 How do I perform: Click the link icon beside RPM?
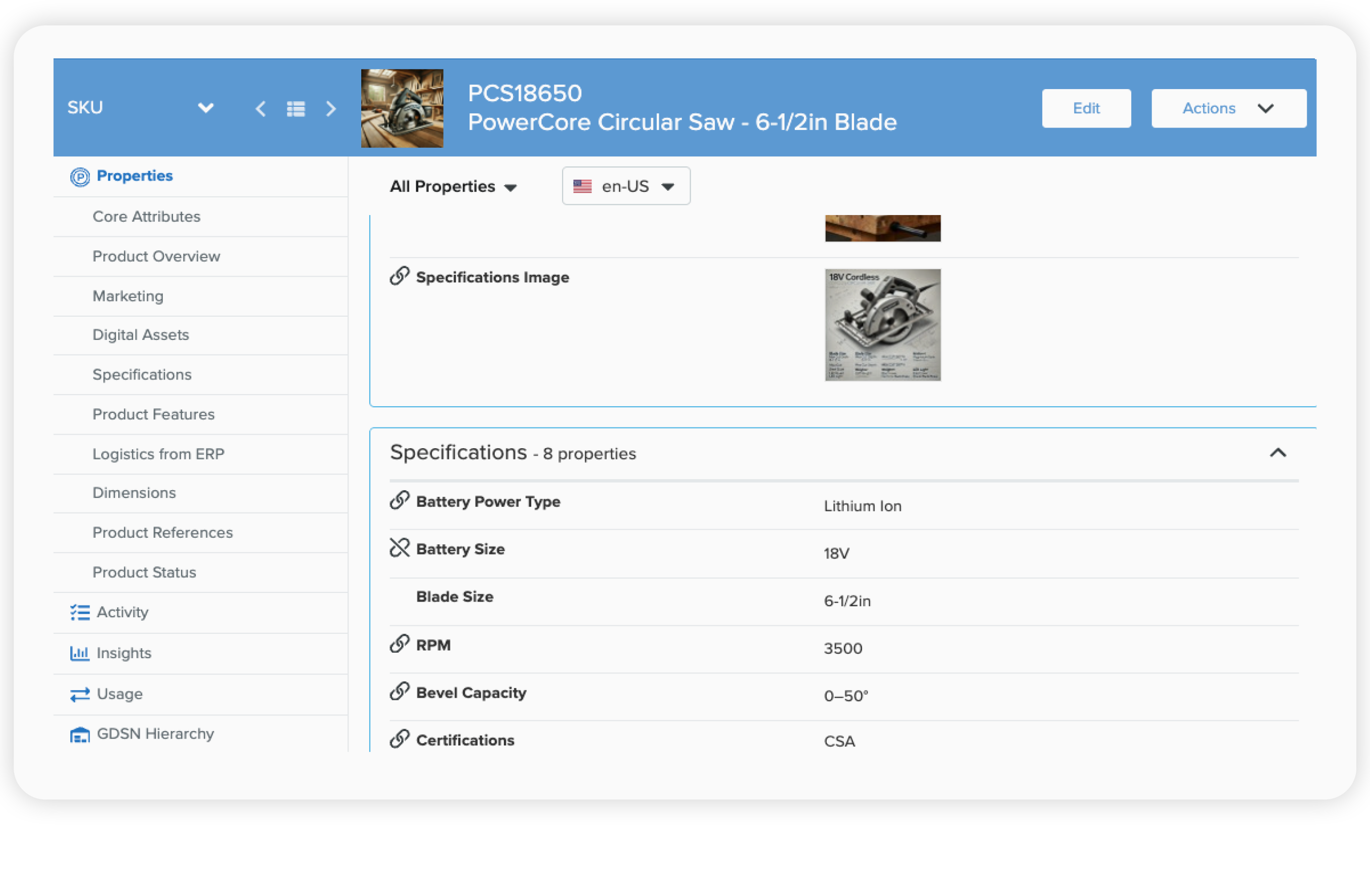(400, 644)
